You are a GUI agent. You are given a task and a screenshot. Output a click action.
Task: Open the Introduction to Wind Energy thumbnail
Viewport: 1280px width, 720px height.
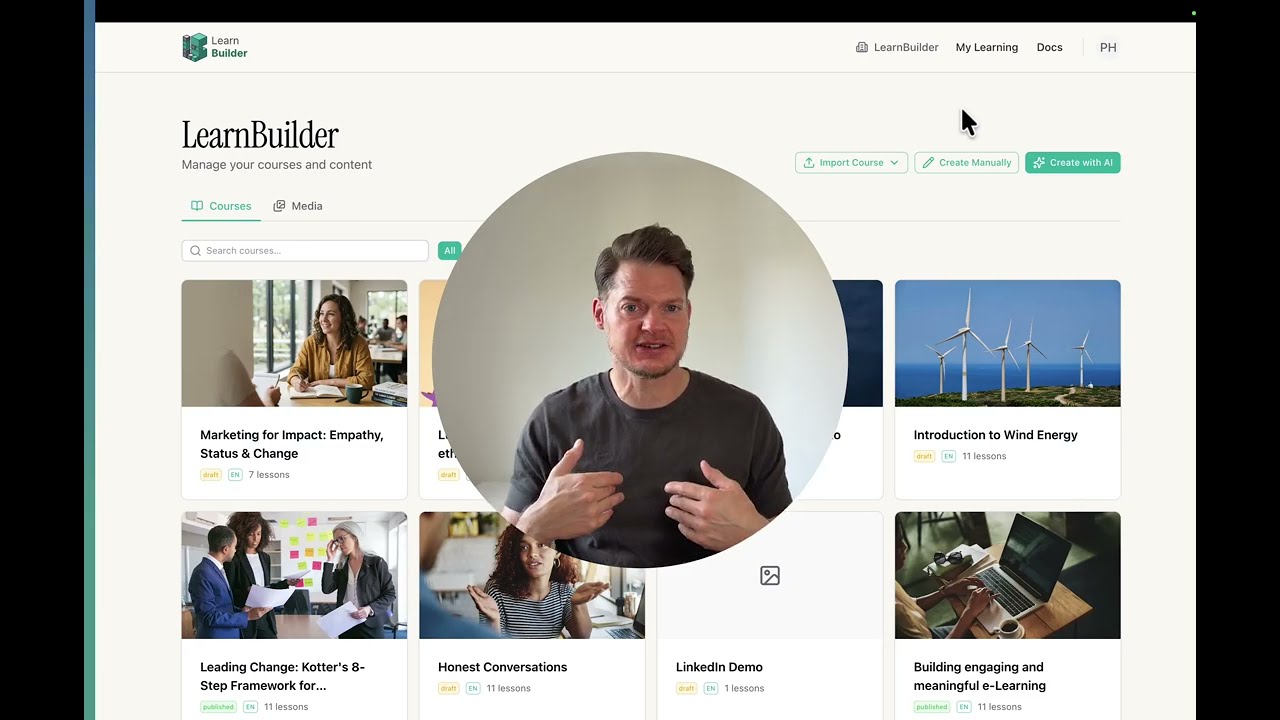[1007, 343]
